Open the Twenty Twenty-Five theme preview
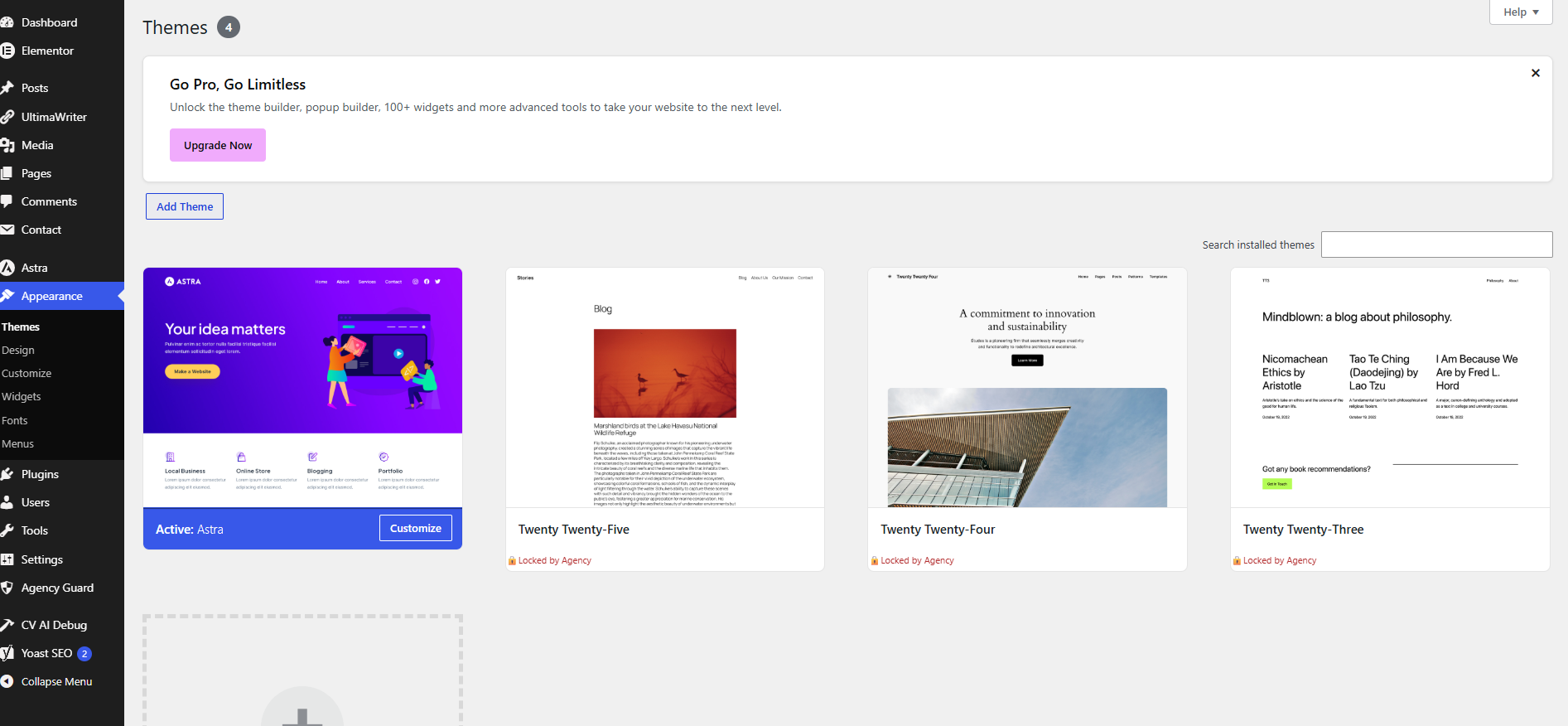 (665, 387)
